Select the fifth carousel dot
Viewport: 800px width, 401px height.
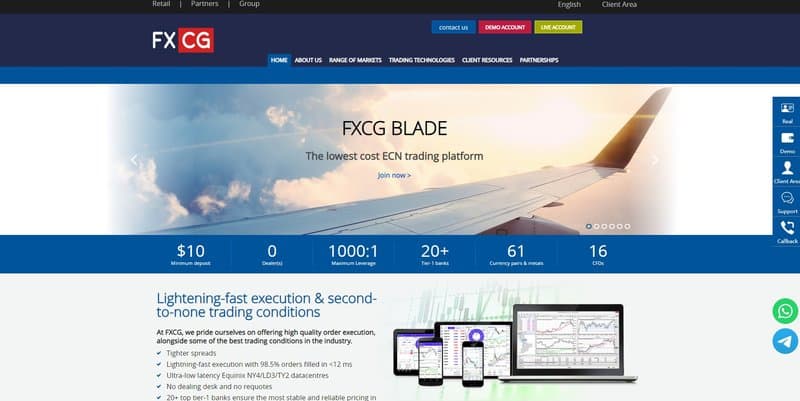click(x=619, y=226)
